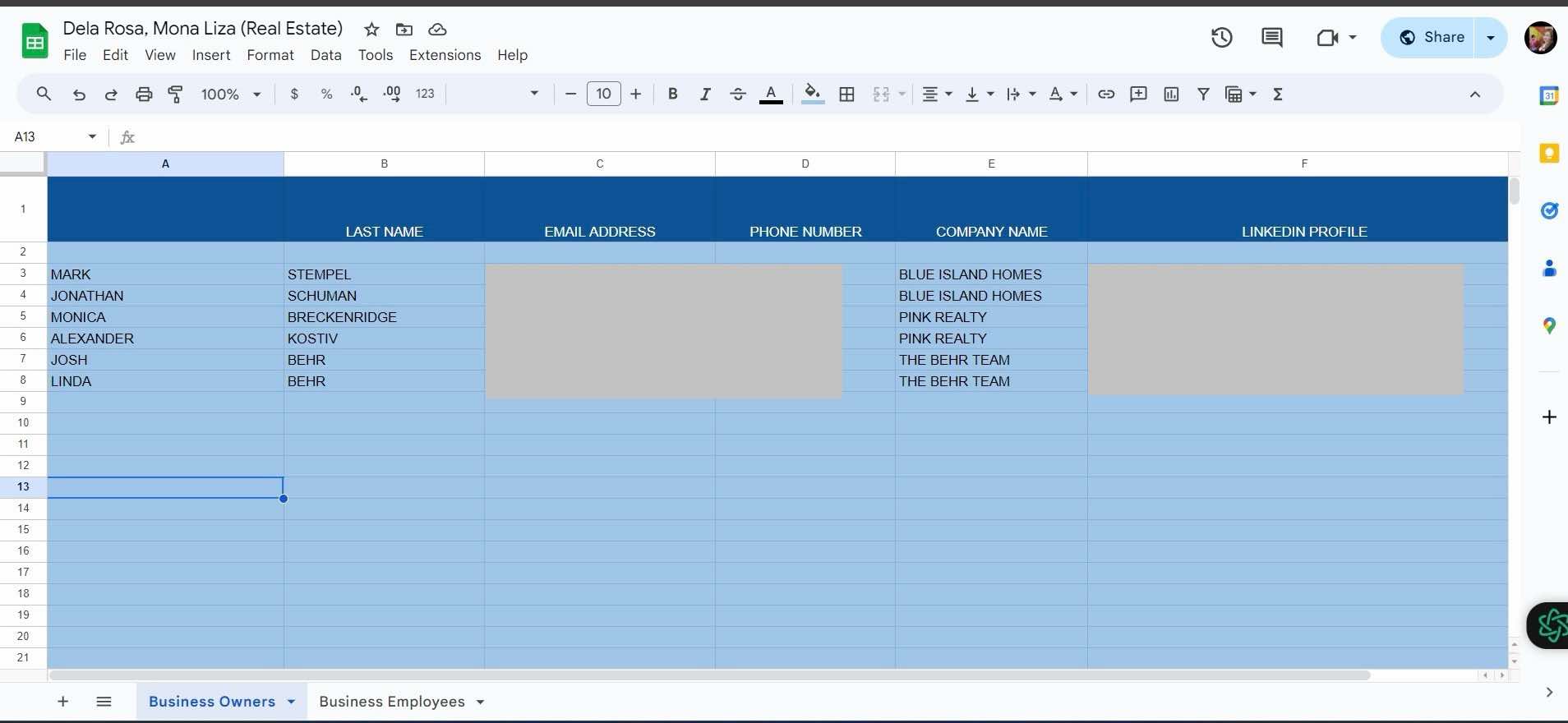Redo the last action
The image size is (1568, 723).
pyautogui.click(x=111, y=94)
